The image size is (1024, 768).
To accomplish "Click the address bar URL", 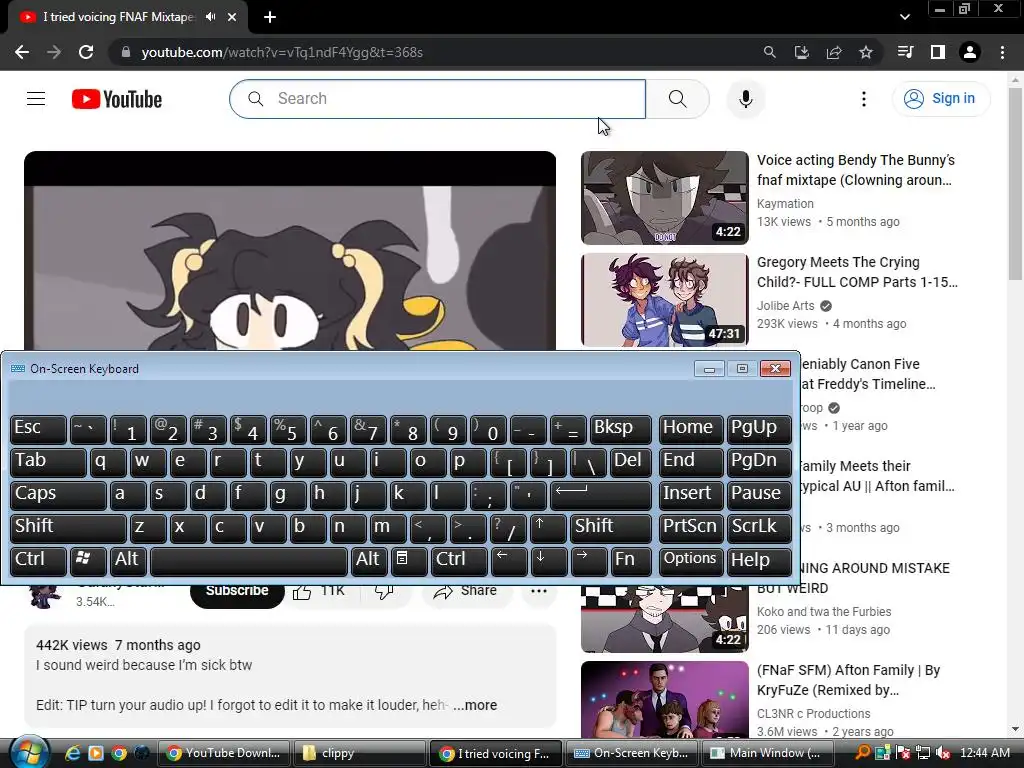I will click(282, 52).
